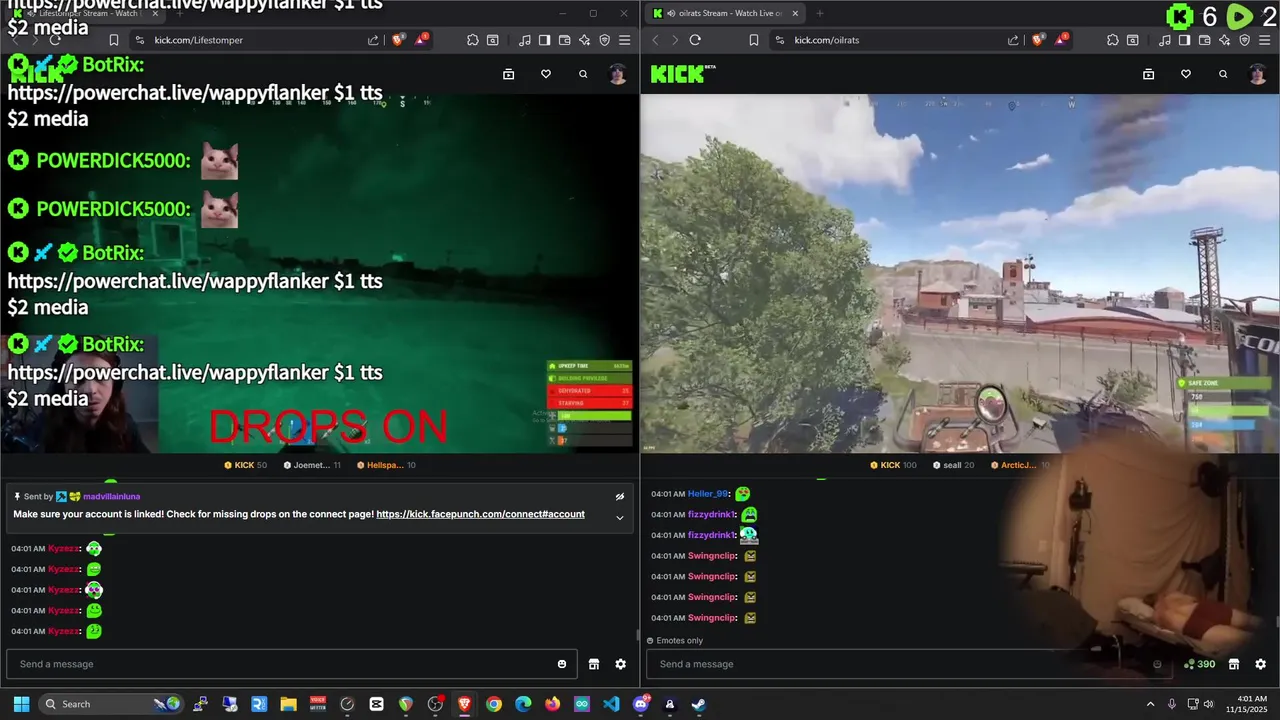Open Brave VPN icon in oilrats window

(x=1244, y=40)
